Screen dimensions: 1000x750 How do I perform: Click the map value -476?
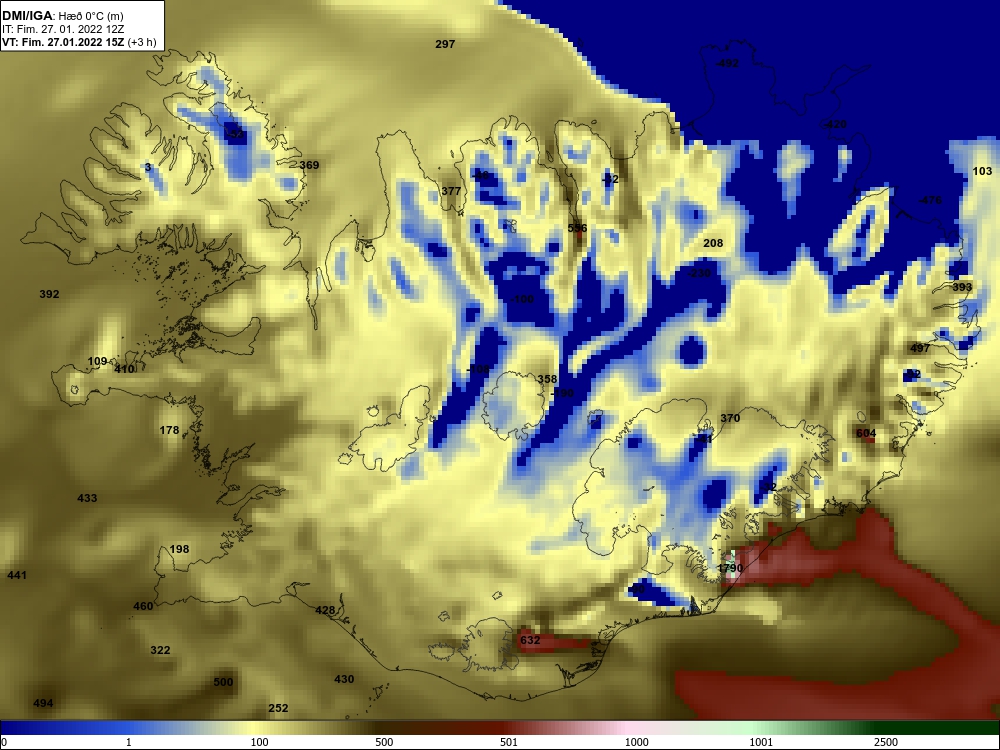tap(929, 200)
